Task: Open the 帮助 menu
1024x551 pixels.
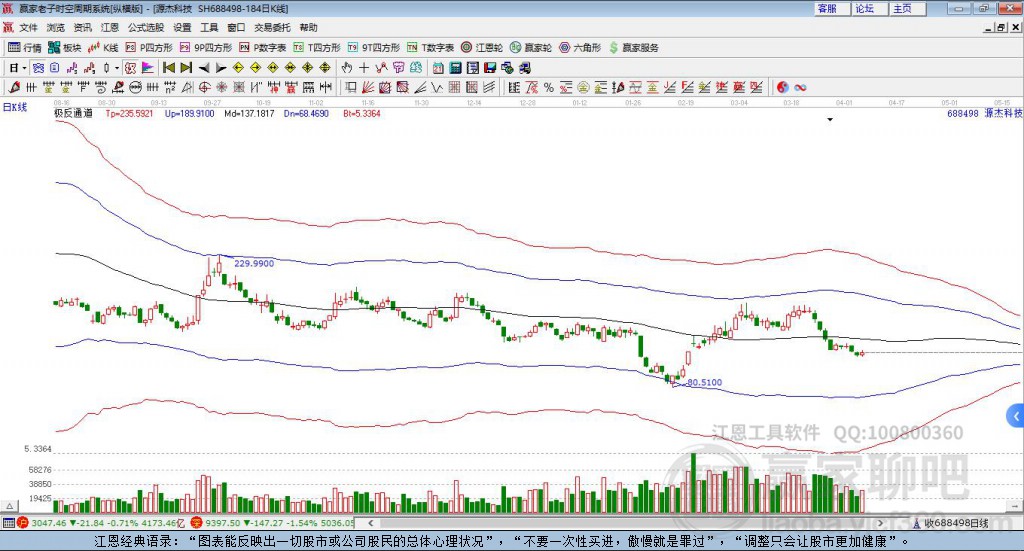Action: 308,27
